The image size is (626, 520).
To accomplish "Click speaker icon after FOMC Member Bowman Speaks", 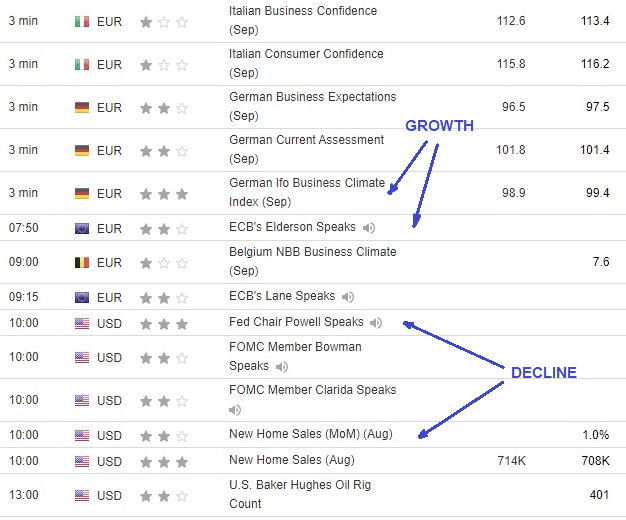I will [282, 367].
